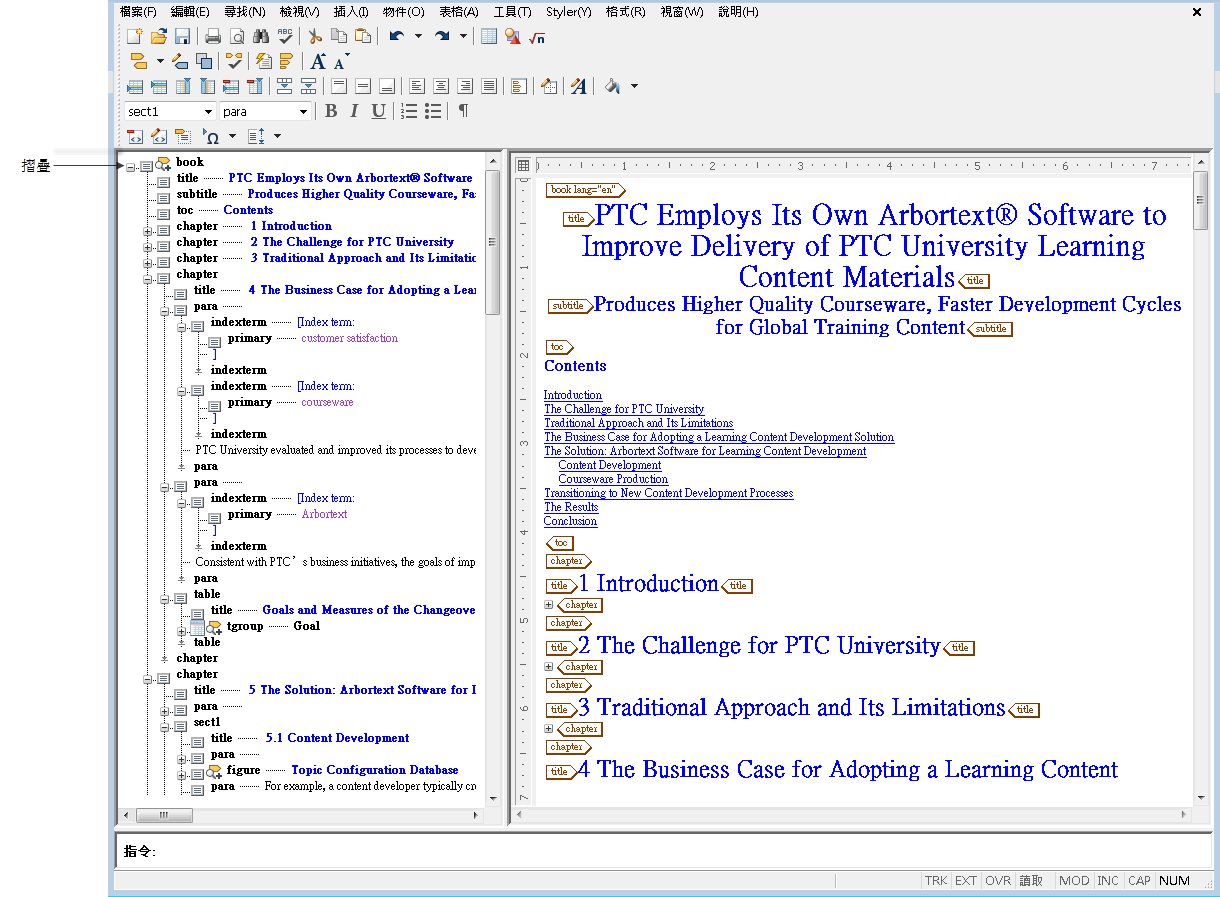Toggle OVR overtype indicator in status bar
Viewport: 1220px width, 897px height.
998,881
